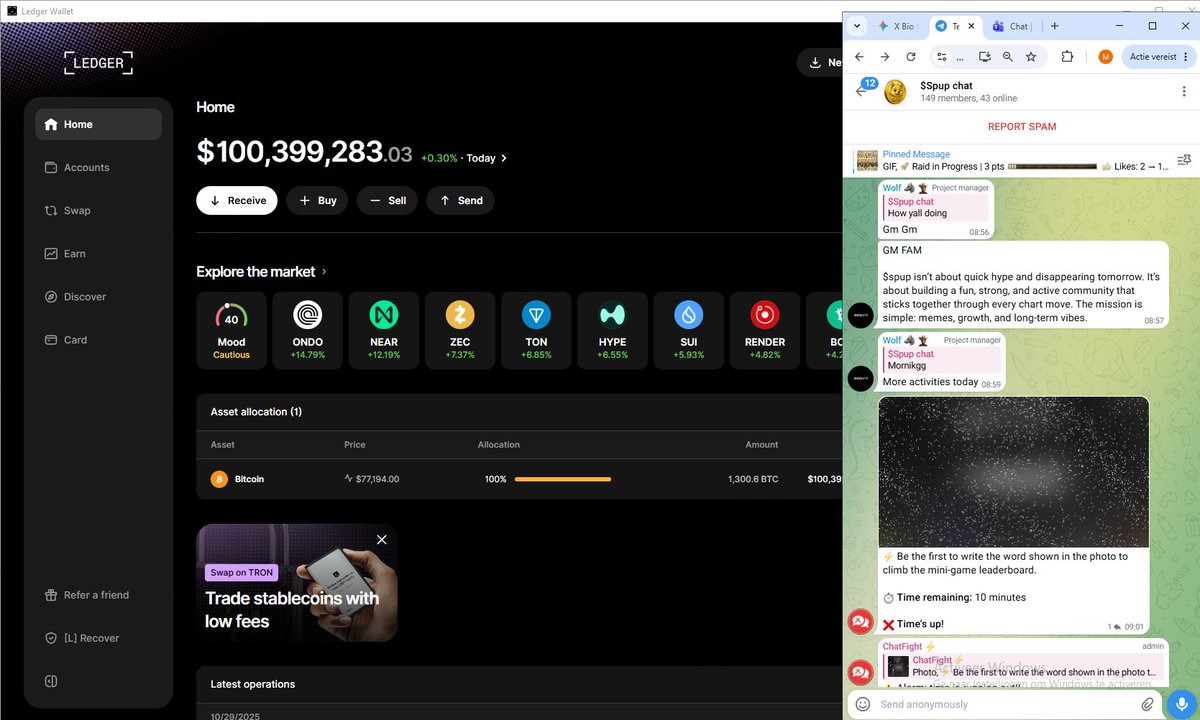Click Bitcoin orange coin icon in allocation row
The image size is (1200, 720).
click(x=219, y=479)
